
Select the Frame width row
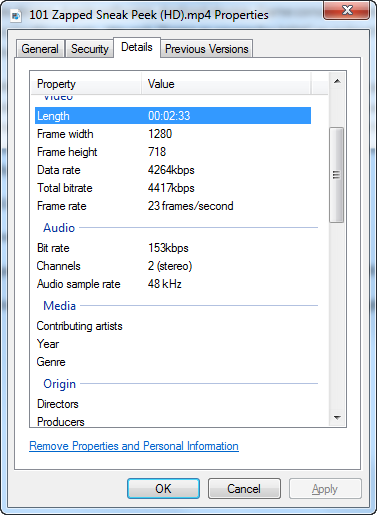(173, 134)
